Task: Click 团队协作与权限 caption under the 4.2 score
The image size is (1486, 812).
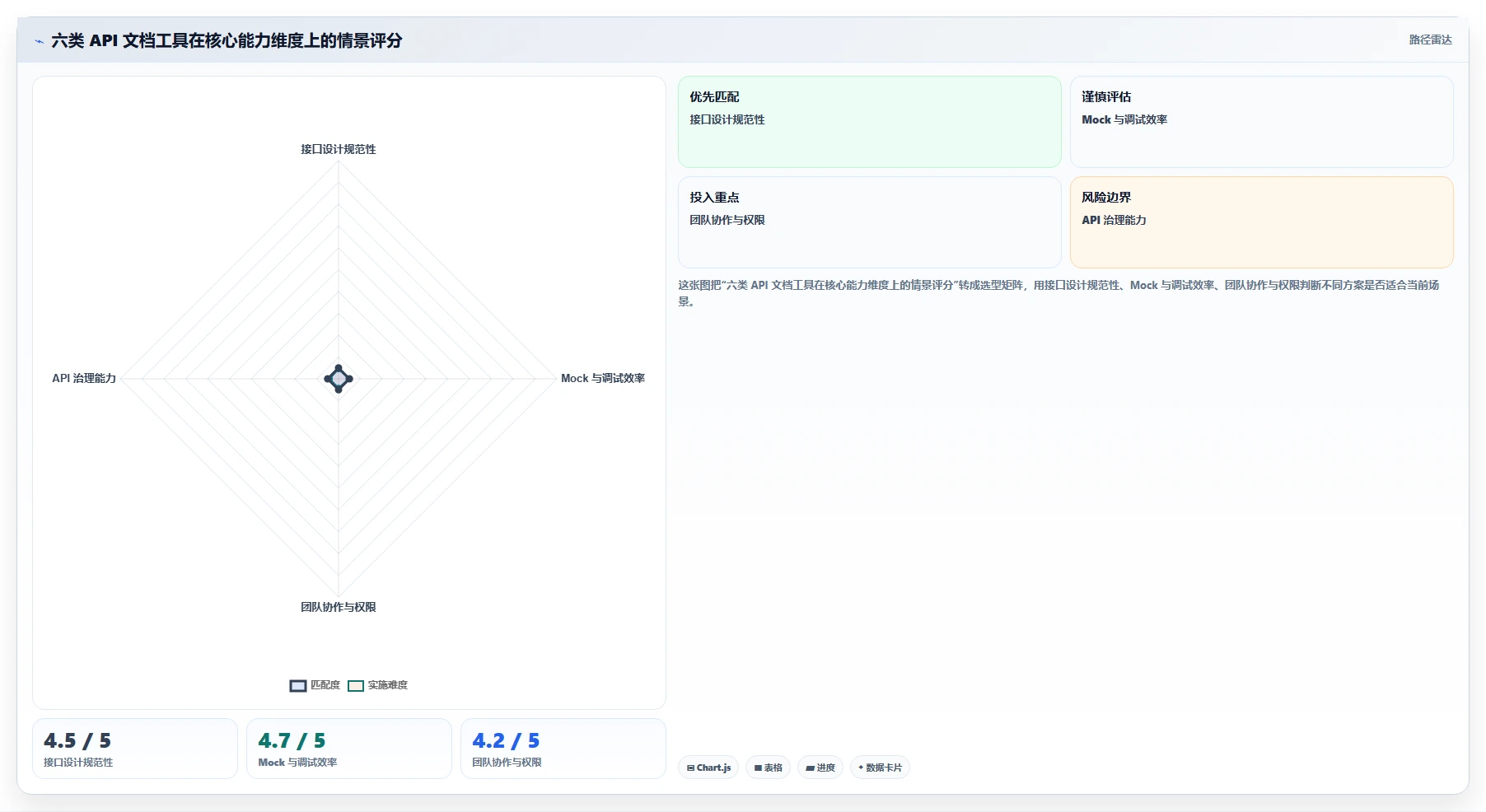Action: tap(507, 763)
